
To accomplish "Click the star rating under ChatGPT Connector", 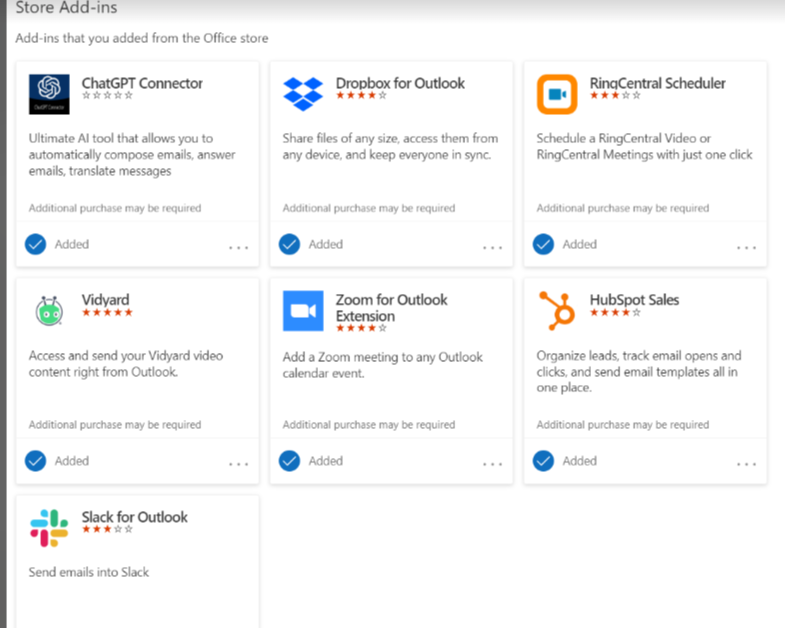I will coord(107,95).
